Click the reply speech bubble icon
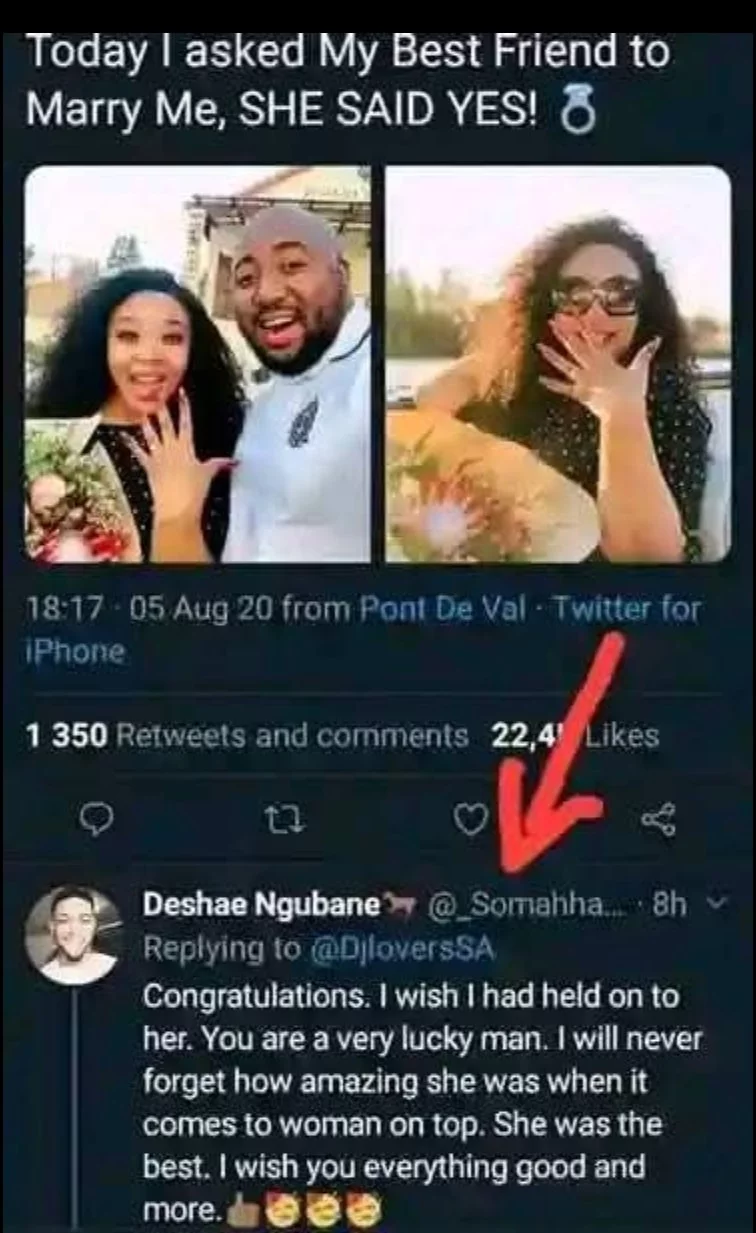 (x=94, y=820)
